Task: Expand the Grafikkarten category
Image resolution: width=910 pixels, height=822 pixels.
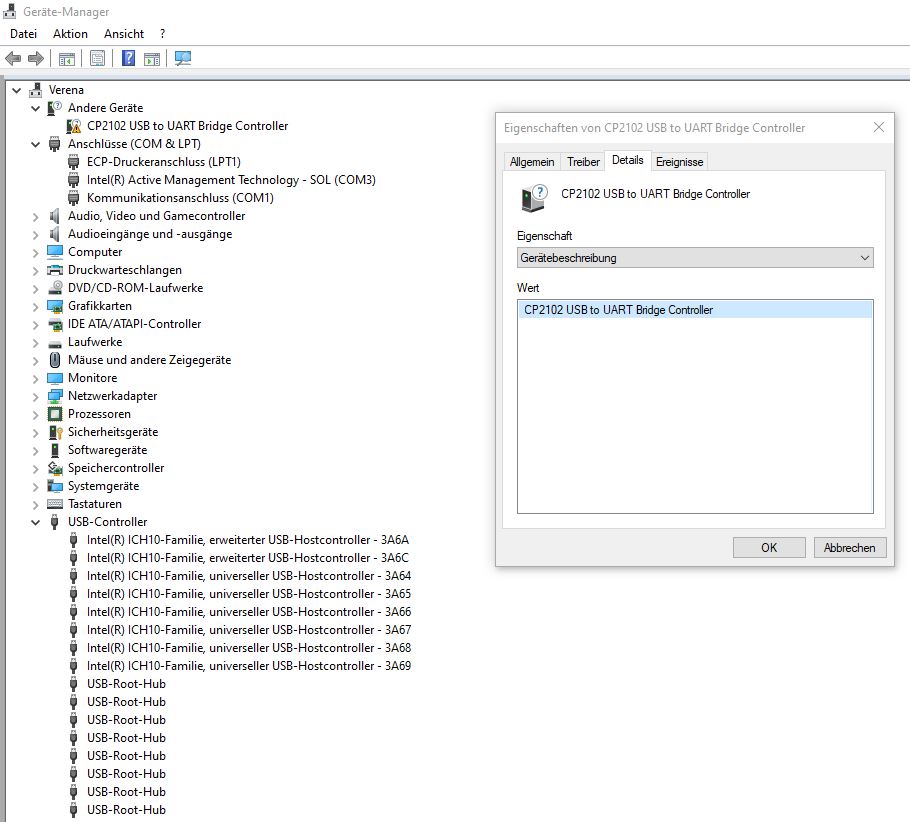Action: [x=36, y=306]
